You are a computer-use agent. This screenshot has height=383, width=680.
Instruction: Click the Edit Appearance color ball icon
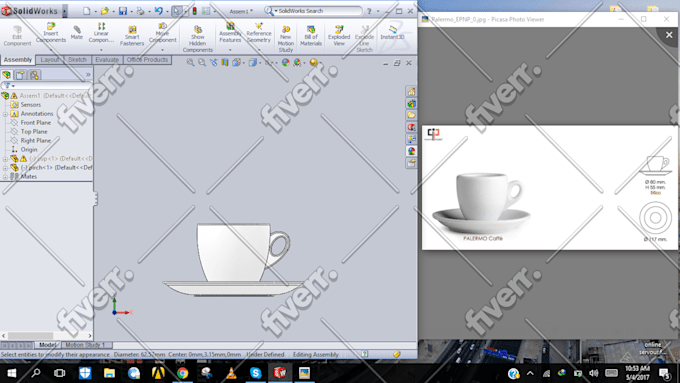pos(285,62)
